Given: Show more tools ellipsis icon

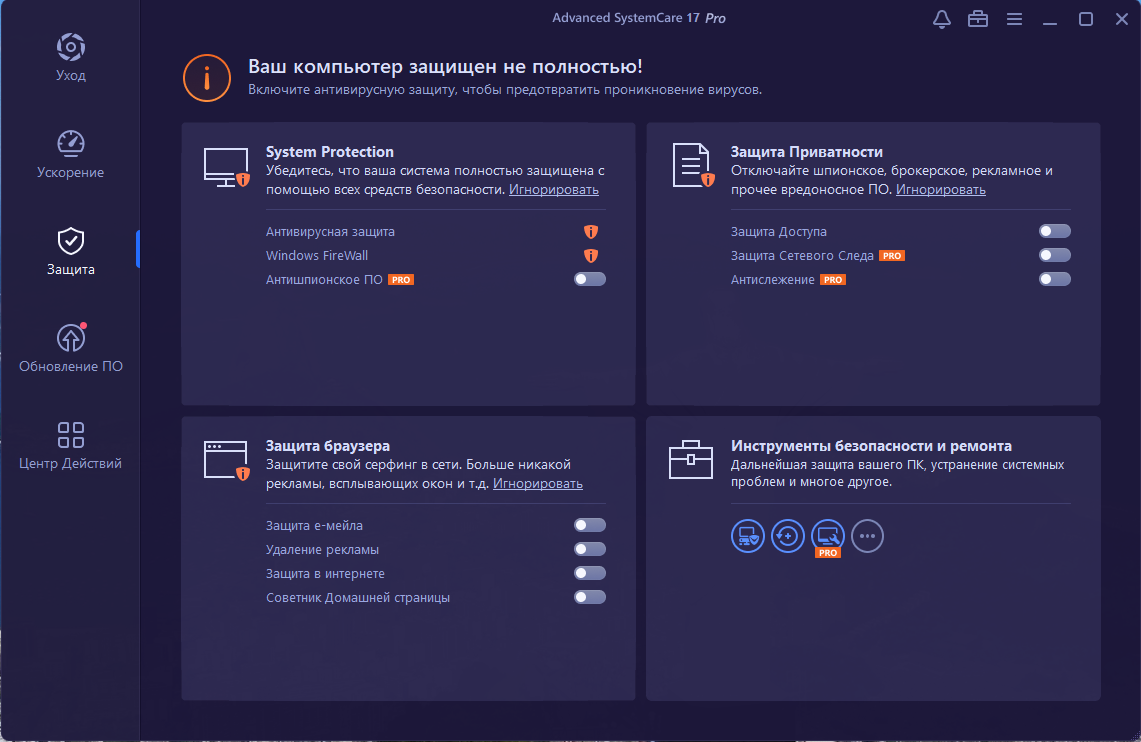Looking at the screenshot, I should click(x=867, y=536).
